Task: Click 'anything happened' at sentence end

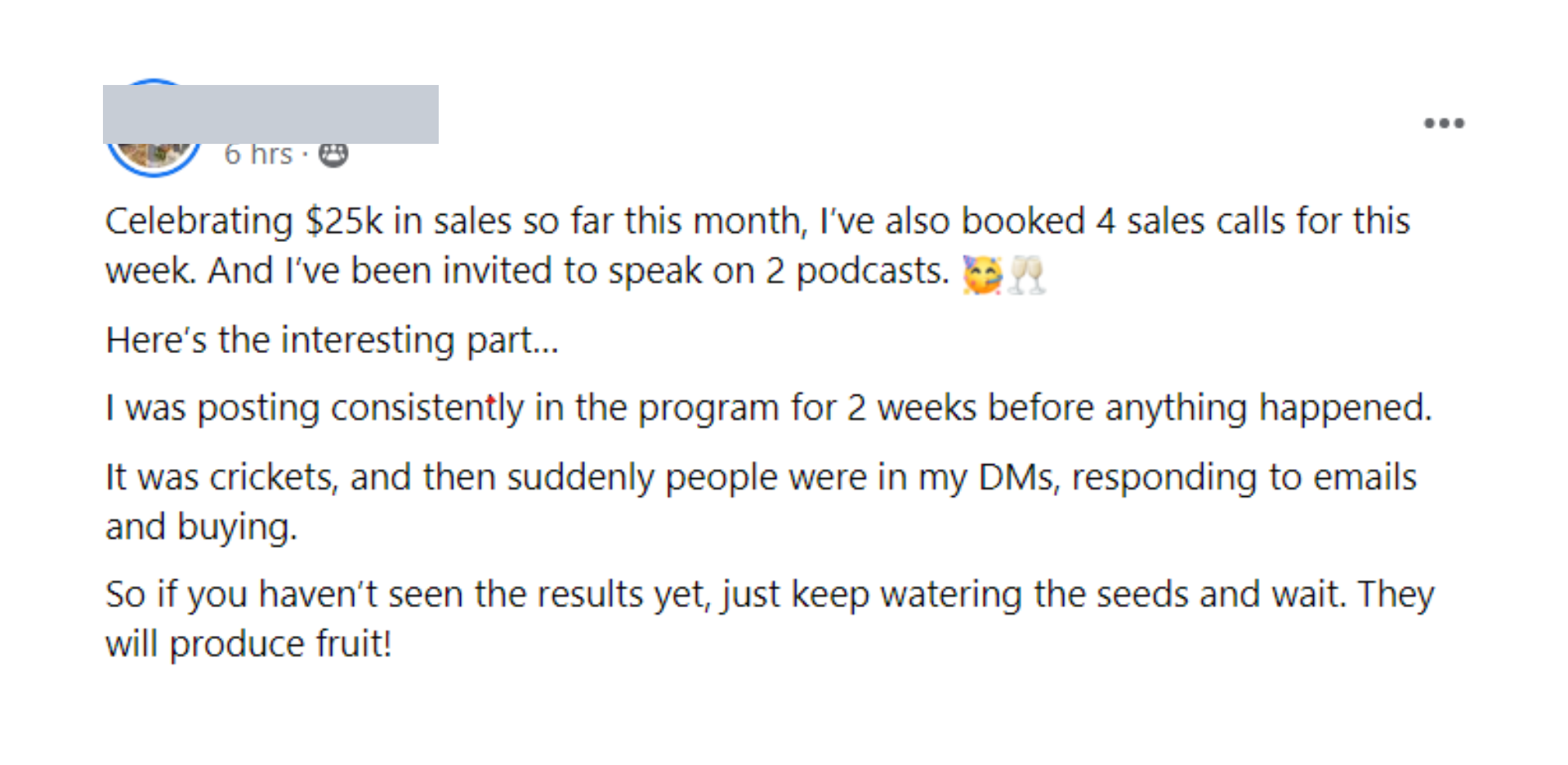Action: [x=1267, y=408]
